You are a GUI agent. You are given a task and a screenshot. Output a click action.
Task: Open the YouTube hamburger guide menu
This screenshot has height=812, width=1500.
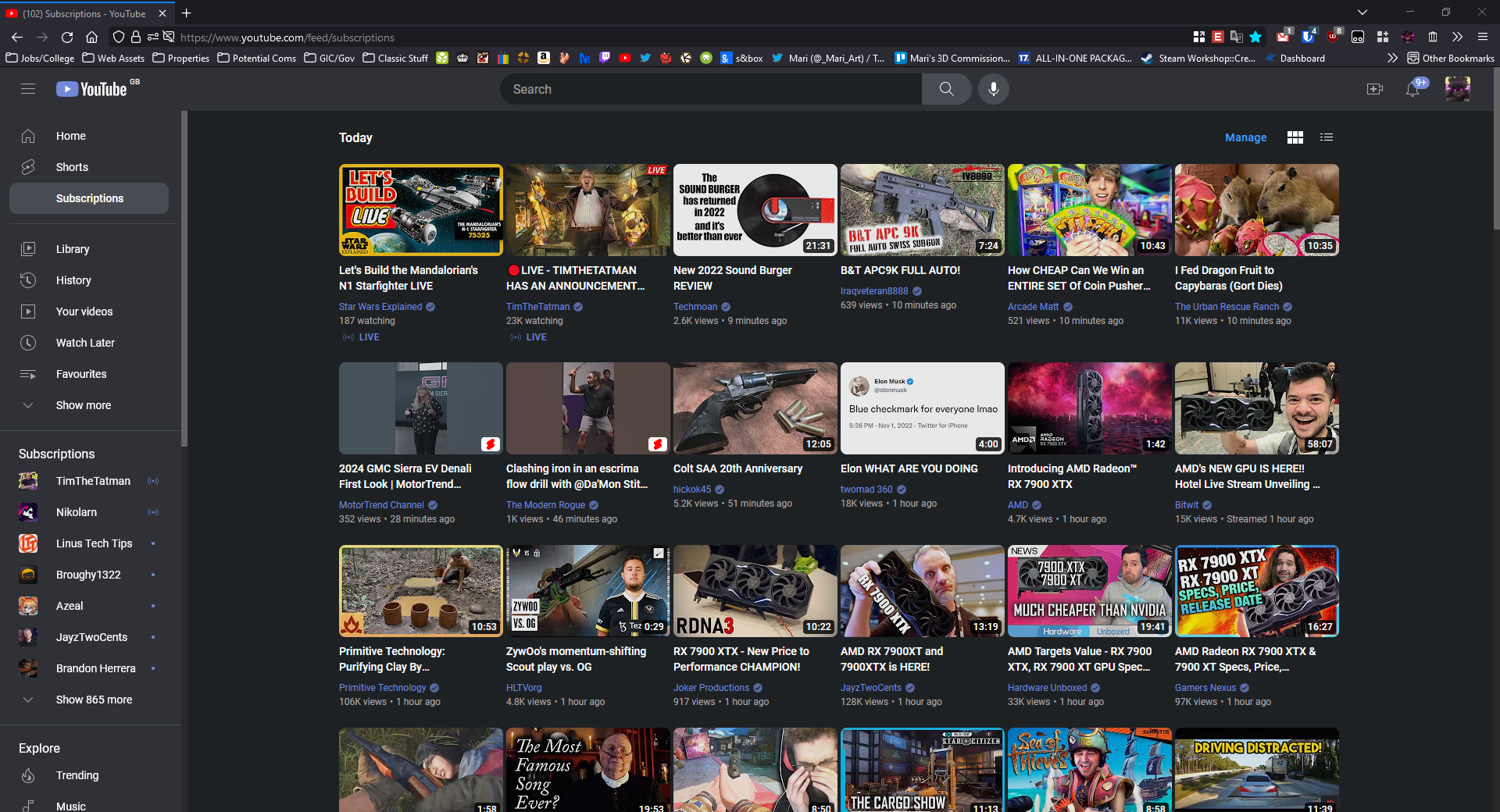[28, 89]
